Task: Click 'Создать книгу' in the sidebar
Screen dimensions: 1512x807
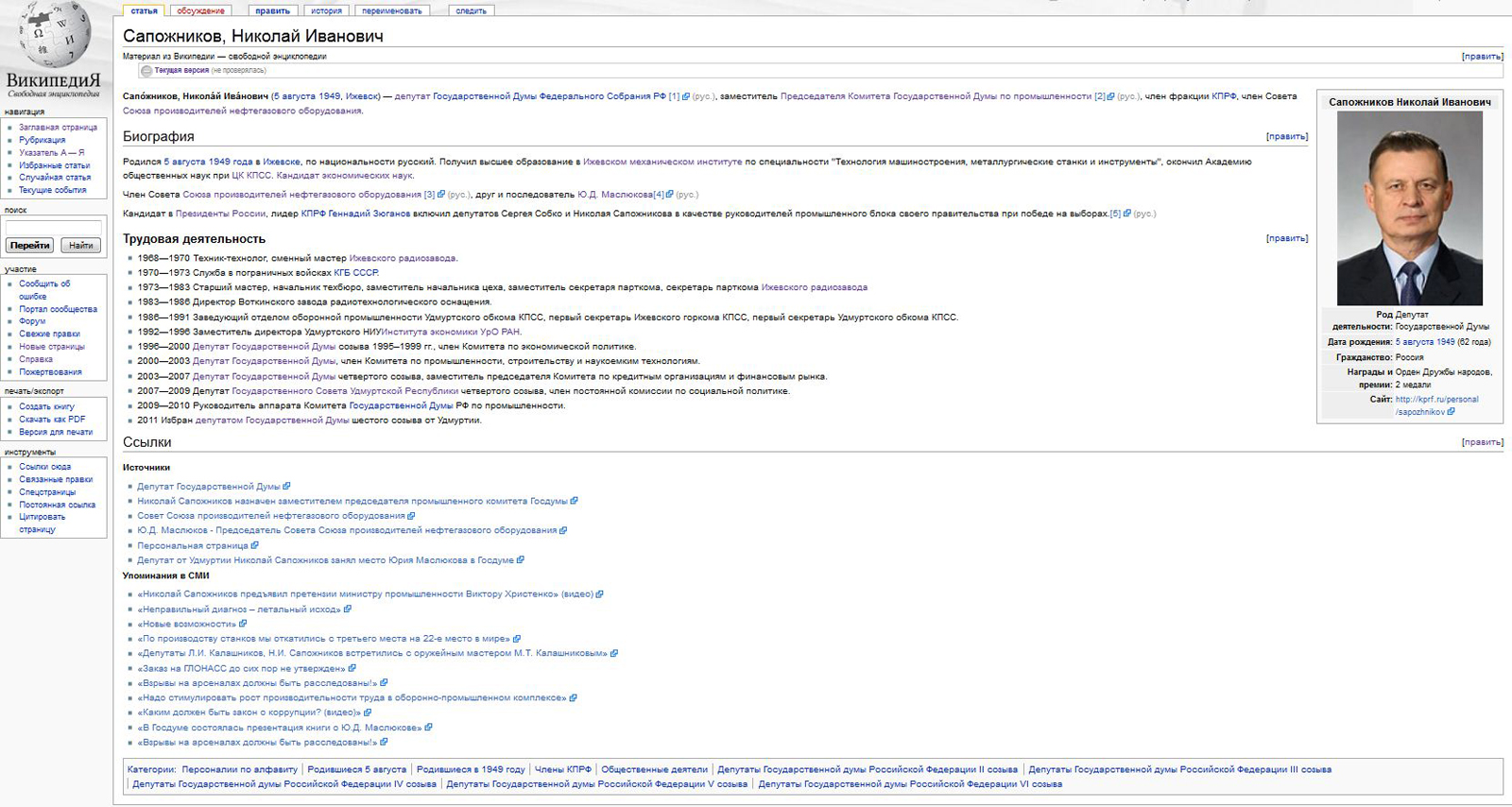Action: 46,406
